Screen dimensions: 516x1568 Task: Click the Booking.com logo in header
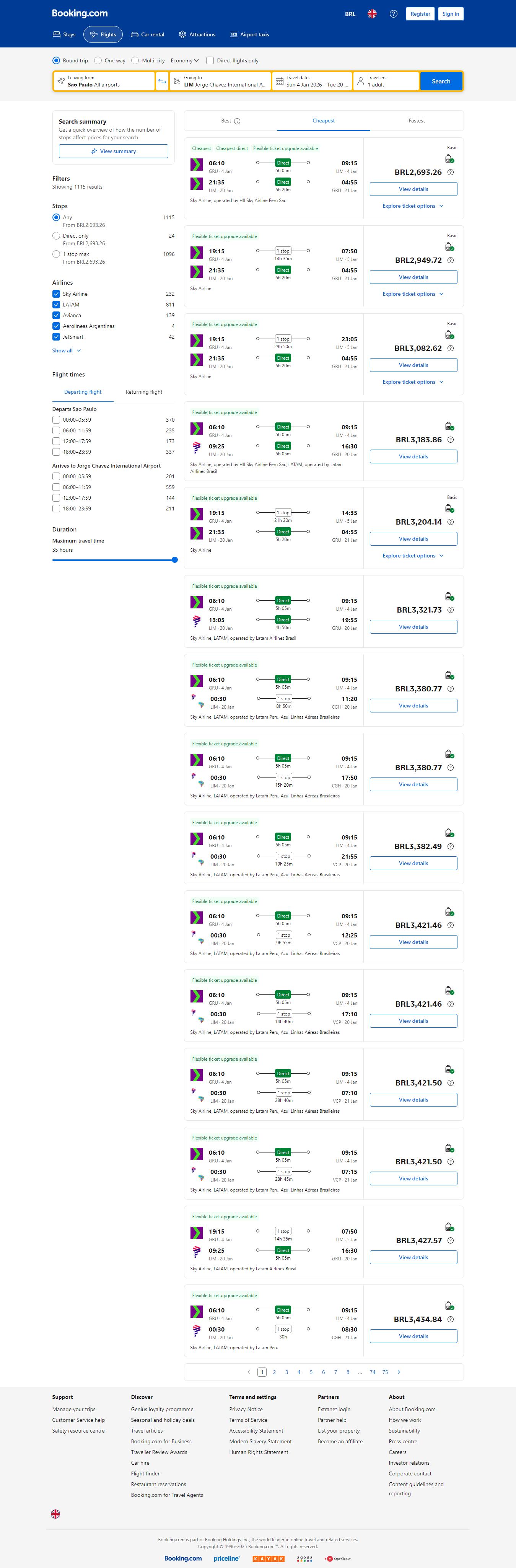coord(80,13)
